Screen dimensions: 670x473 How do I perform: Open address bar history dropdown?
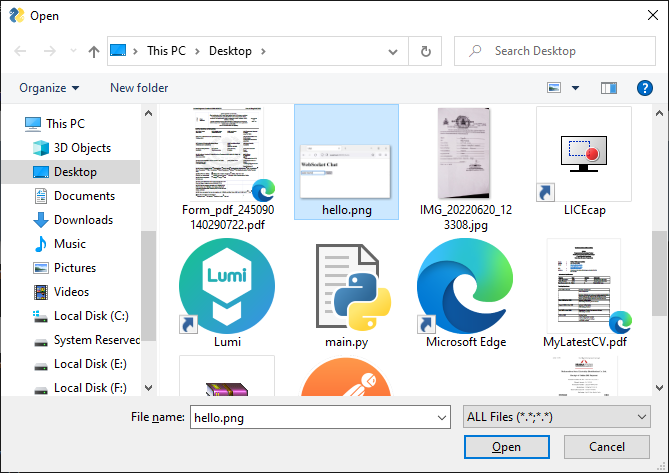coord(393,52)
